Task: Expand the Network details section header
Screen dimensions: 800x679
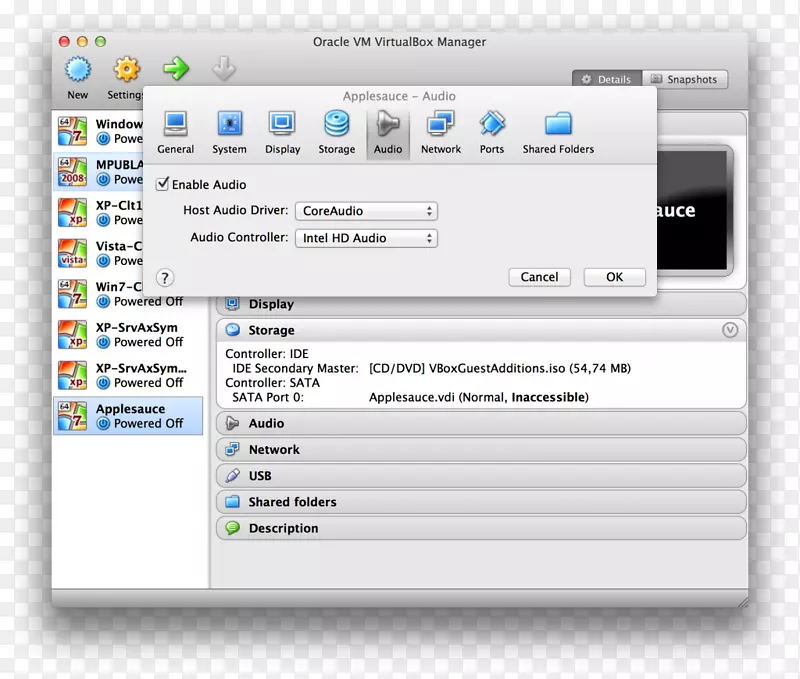Action: tap(481, 449)
